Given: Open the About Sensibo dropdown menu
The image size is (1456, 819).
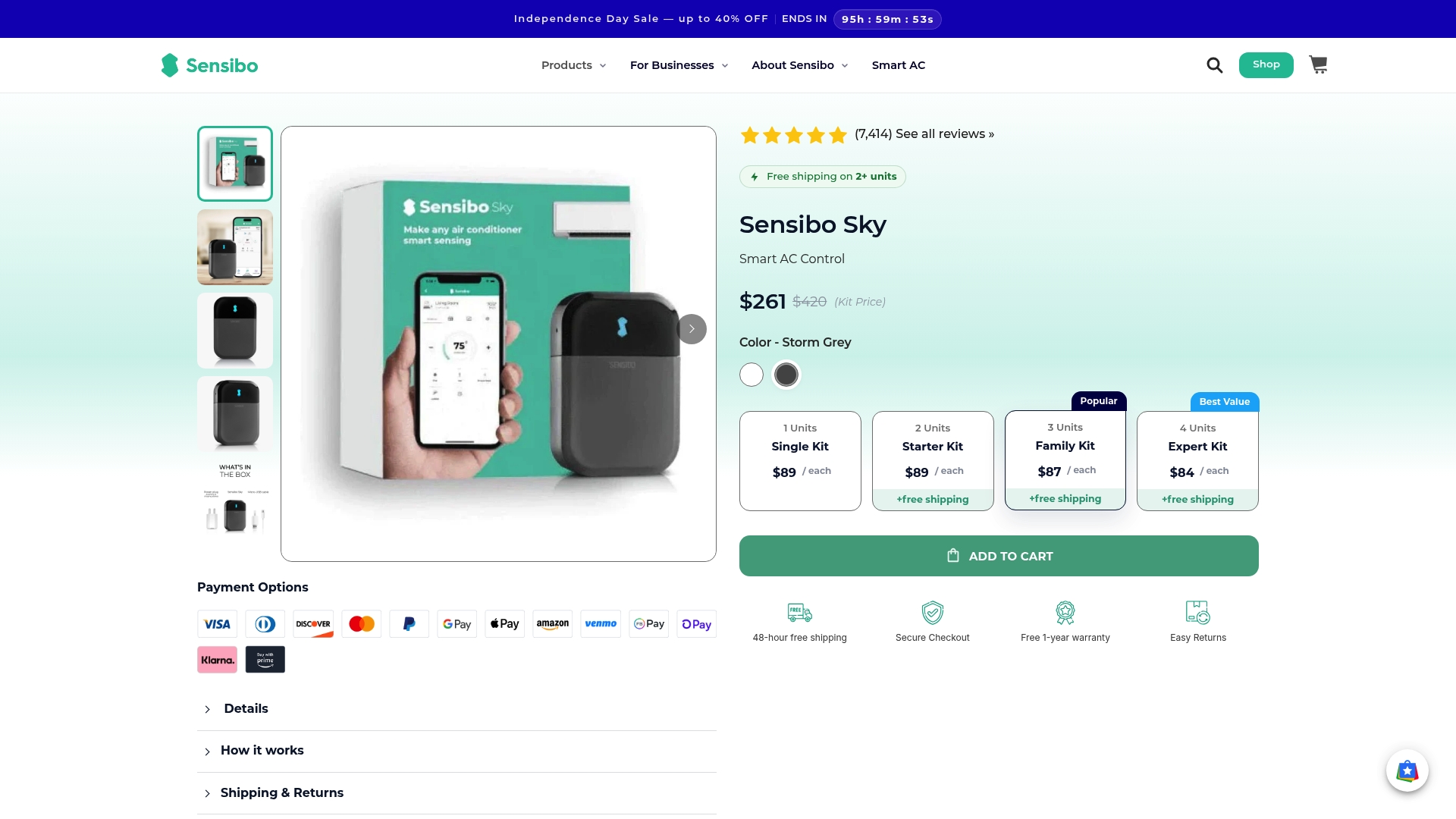Looking at the screenshot, I should (800, 65).
